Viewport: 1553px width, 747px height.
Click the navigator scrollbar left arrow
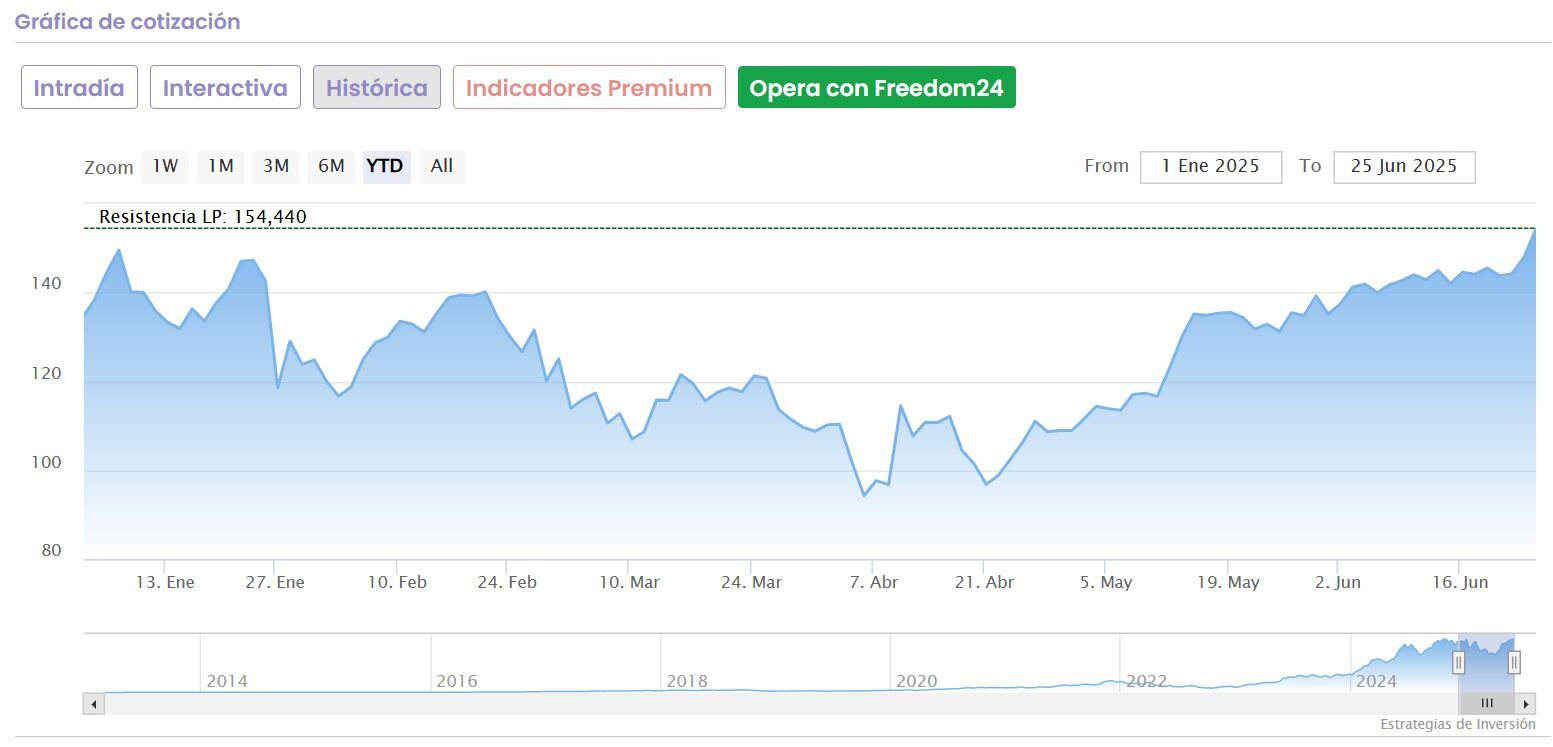point(94,704)
